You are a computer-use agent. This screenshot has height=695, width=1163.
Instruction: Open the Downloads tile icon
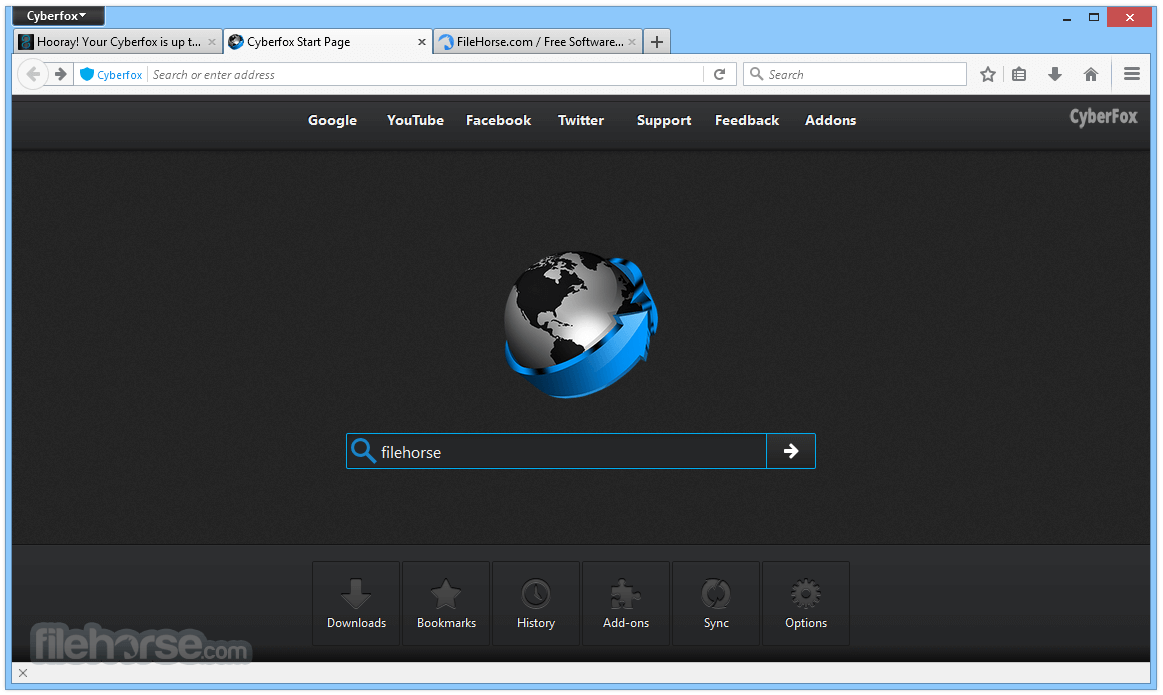coord(356,603)
